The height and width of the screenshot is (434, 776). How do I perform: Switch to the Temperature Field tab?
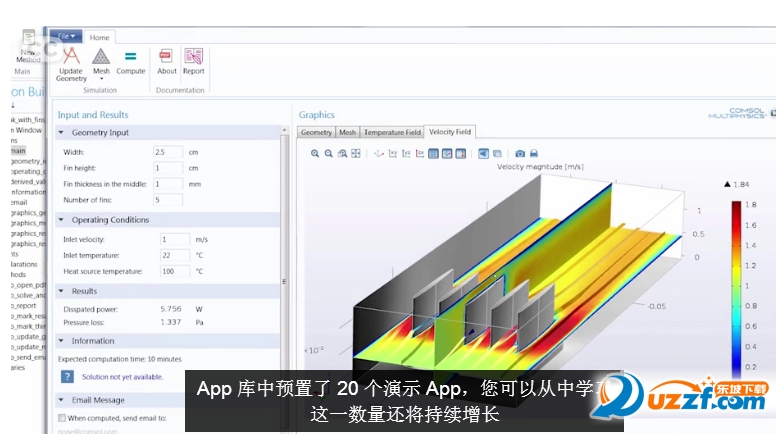tap(392, 133)
